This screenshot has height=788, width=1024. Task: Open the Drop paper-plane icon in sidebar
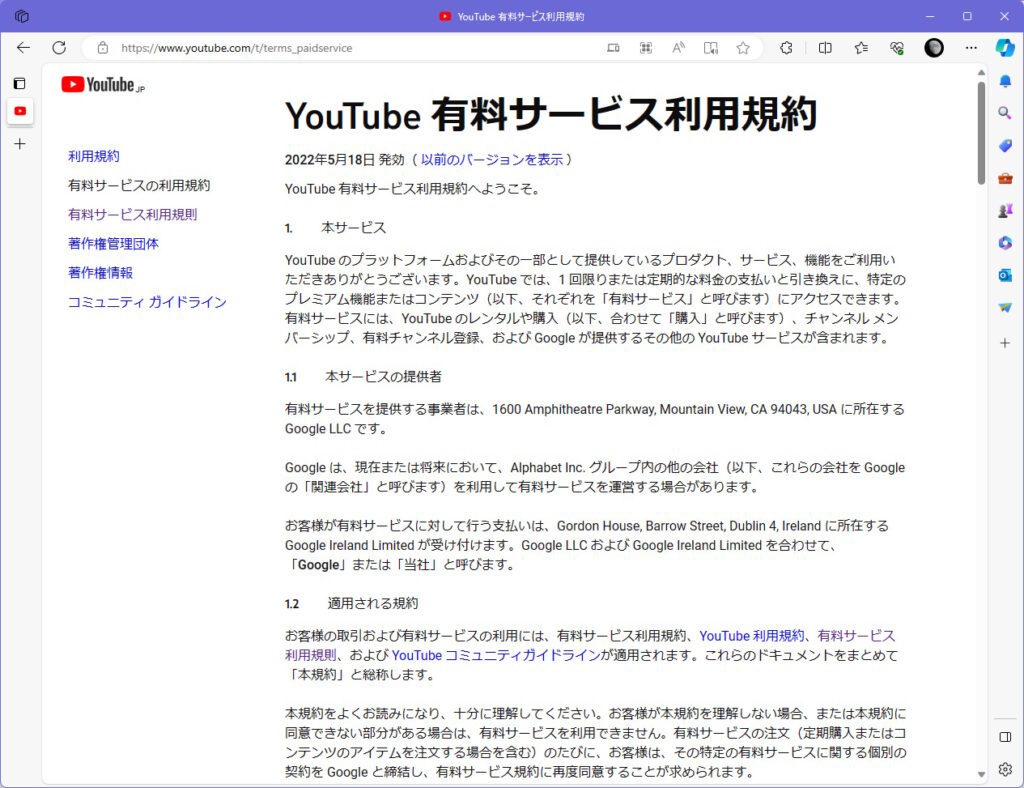click(1005, 307)
